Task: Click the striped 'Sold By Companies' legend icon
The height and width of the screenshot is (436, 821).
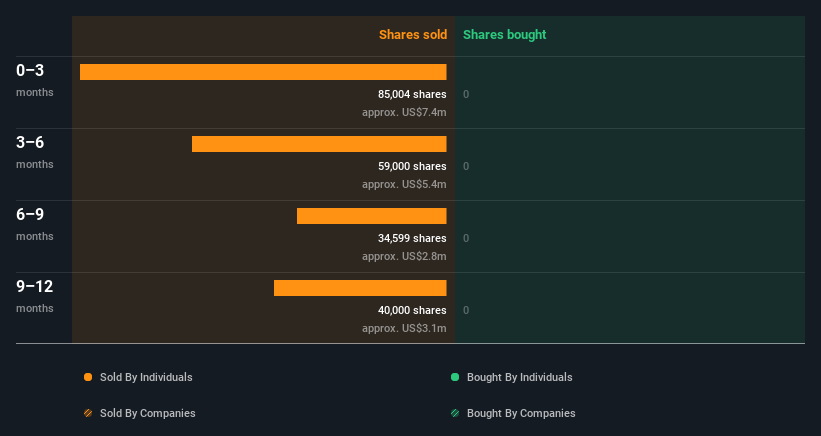Action: pos(88,413)
